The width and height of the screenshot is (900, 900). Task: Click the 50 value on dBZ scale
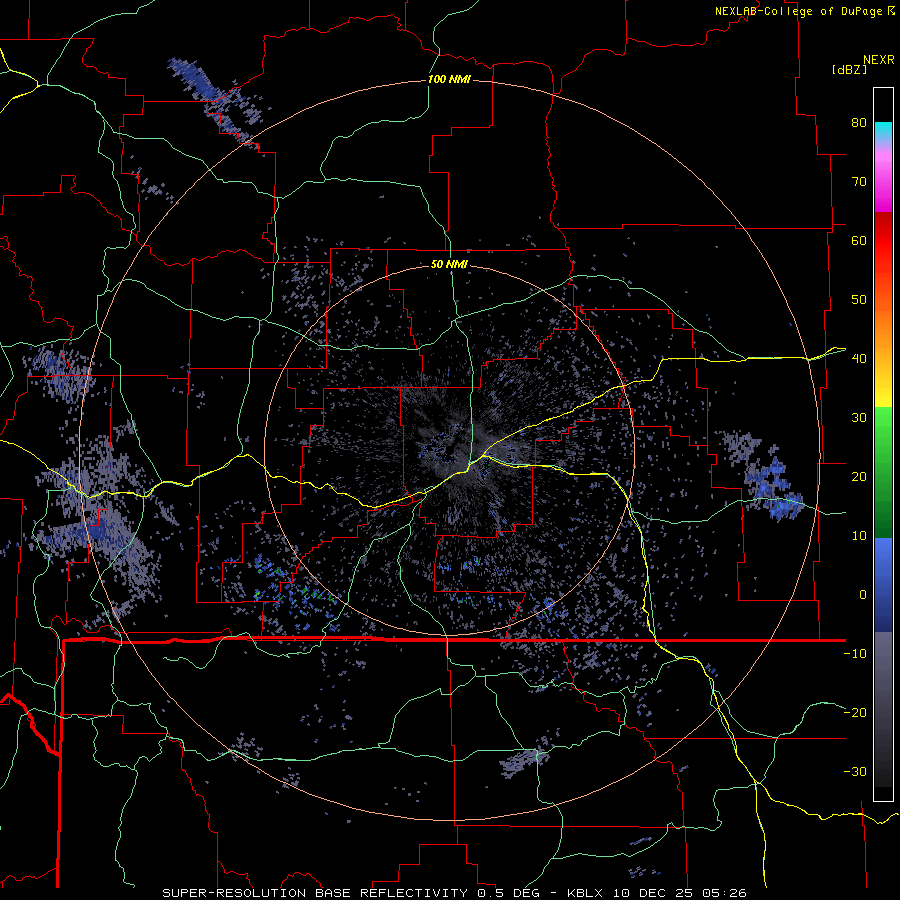point(859,300)
